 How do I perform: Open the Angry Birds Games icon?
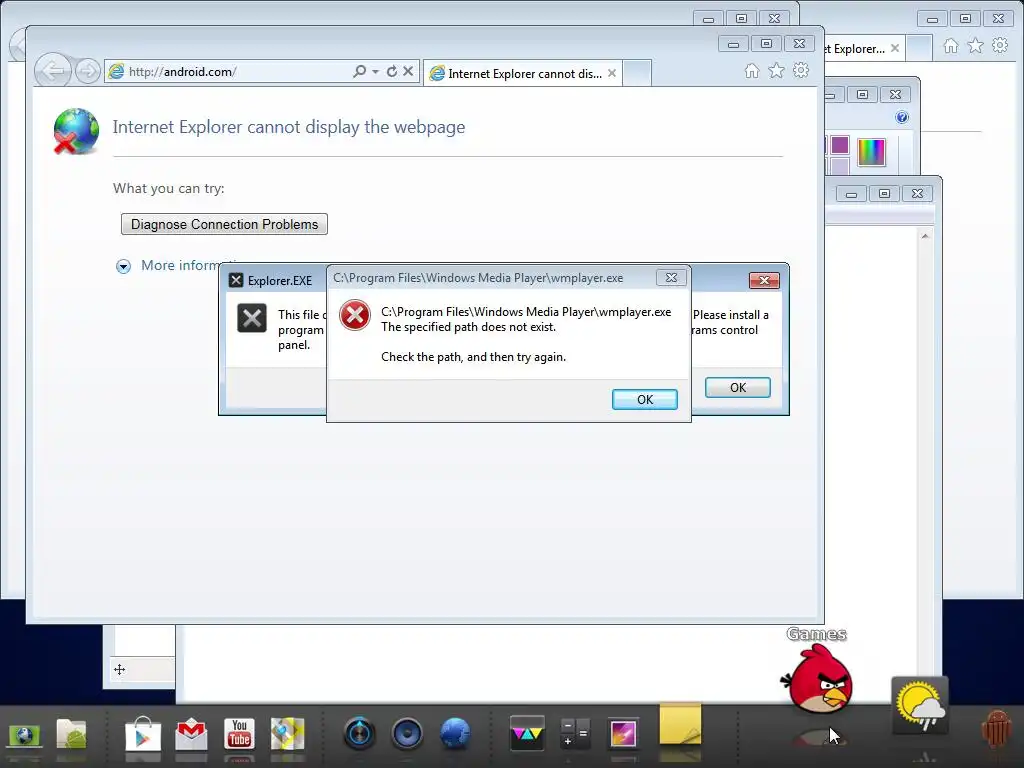(818, 680)
